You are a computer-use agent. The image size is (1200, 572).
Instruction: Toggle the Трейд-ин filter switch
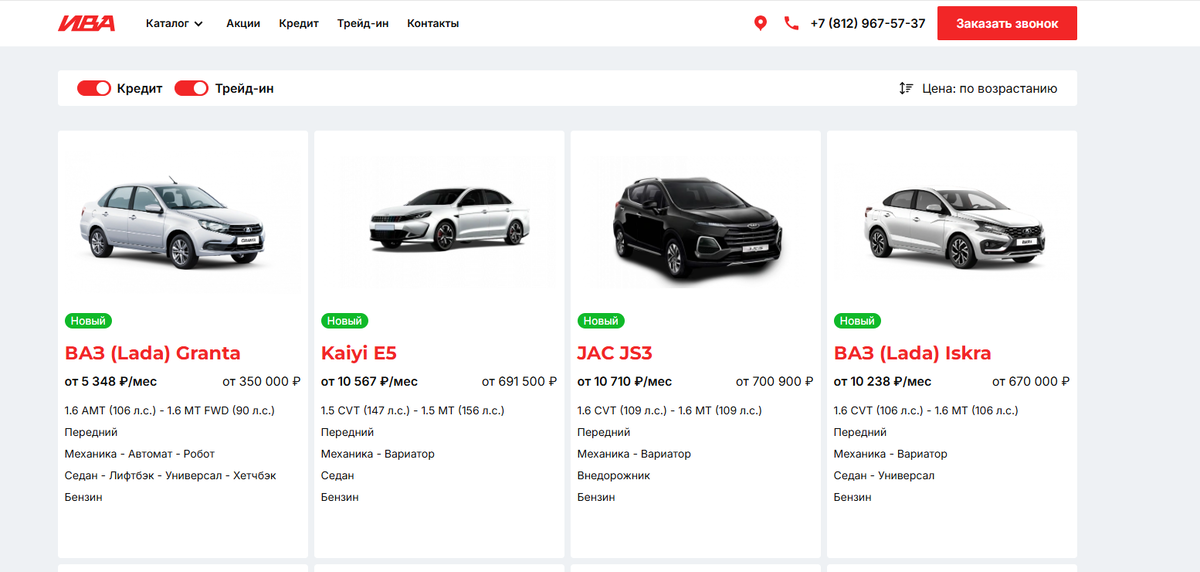(191, 88)
